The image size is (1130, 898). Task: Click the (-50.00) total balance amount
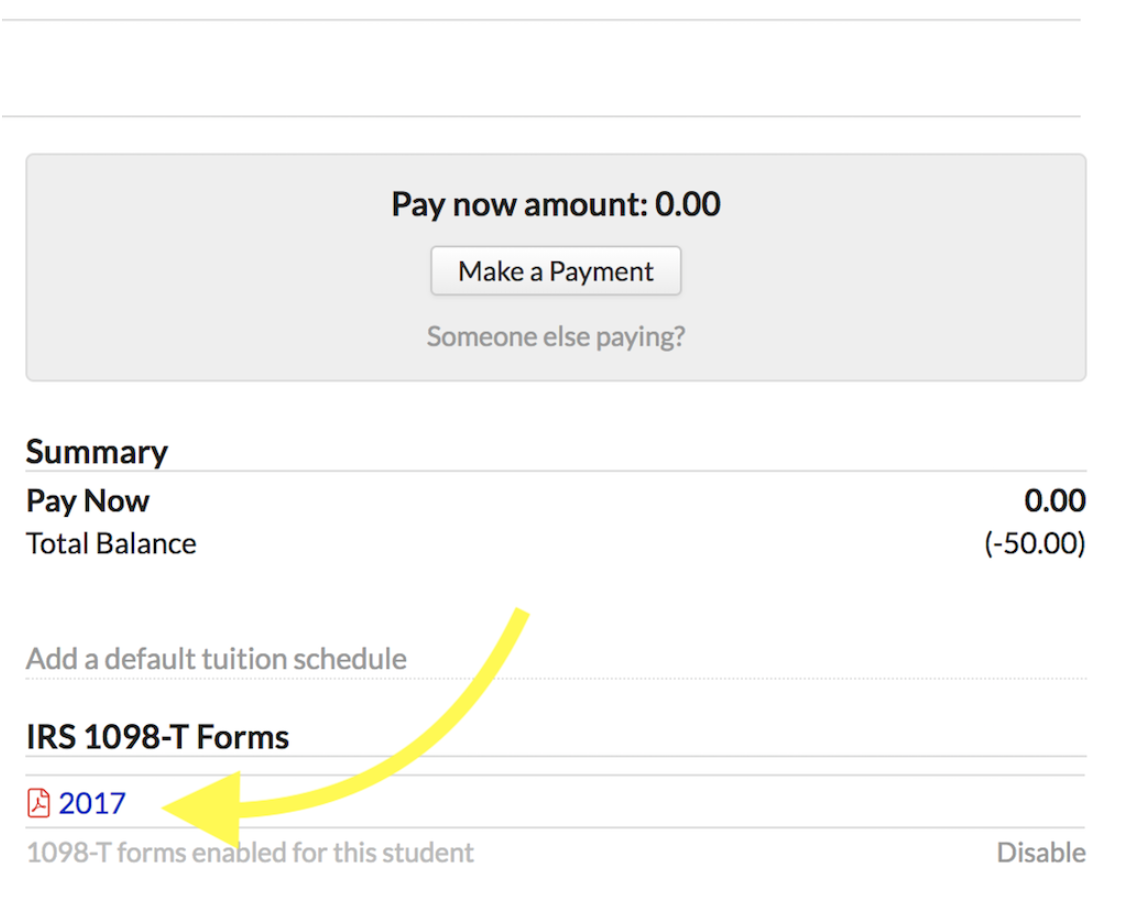[x=1034, y=544]
